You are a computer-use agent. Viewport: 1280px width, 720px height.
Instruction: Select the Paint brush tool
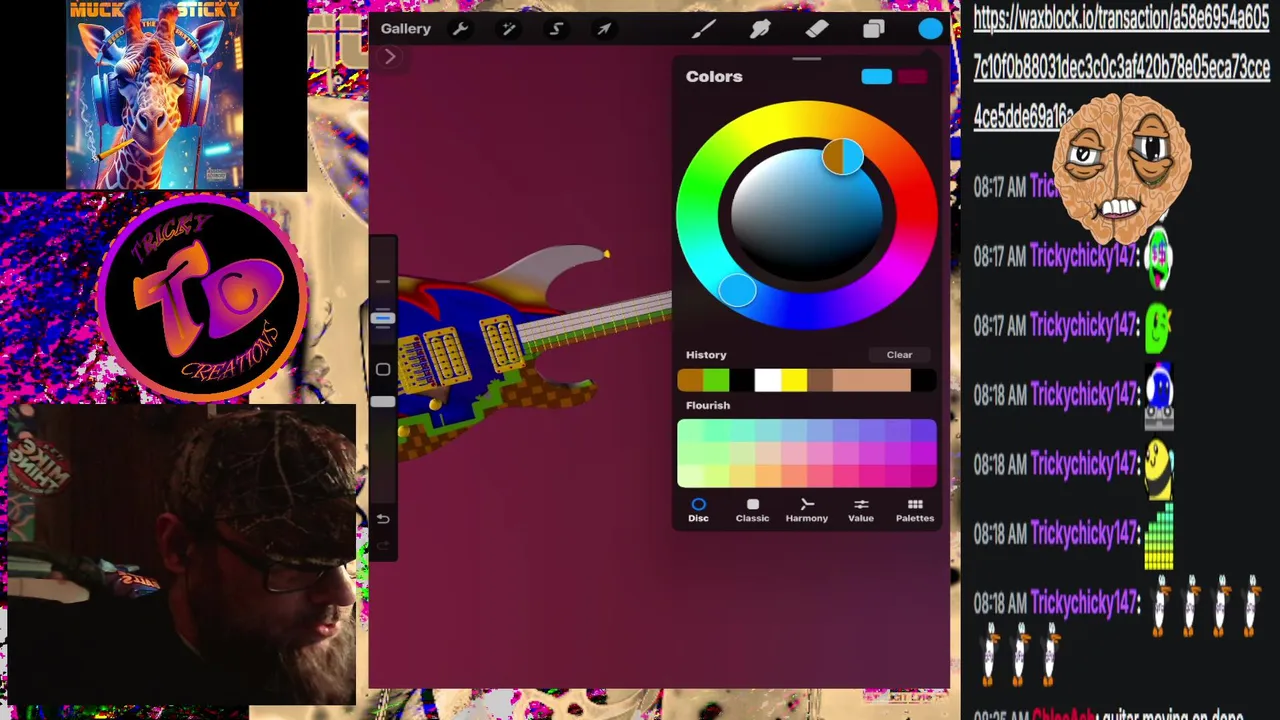[703, 29]
